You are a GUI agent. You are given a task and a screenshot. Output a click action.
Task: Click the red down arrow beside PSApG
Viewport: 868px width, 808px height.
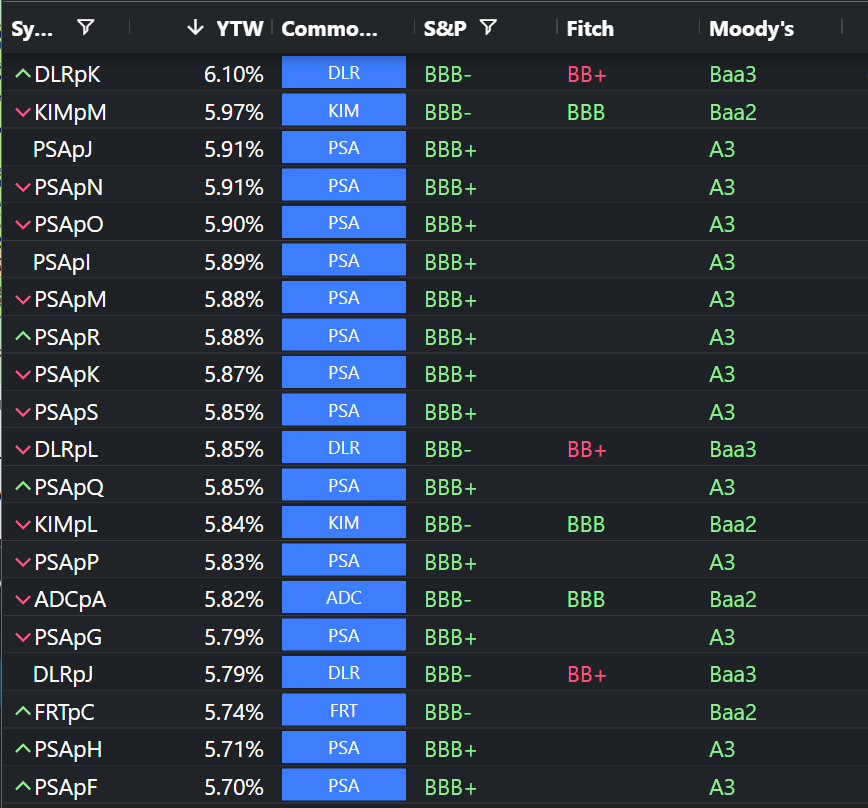coord(22,637)
